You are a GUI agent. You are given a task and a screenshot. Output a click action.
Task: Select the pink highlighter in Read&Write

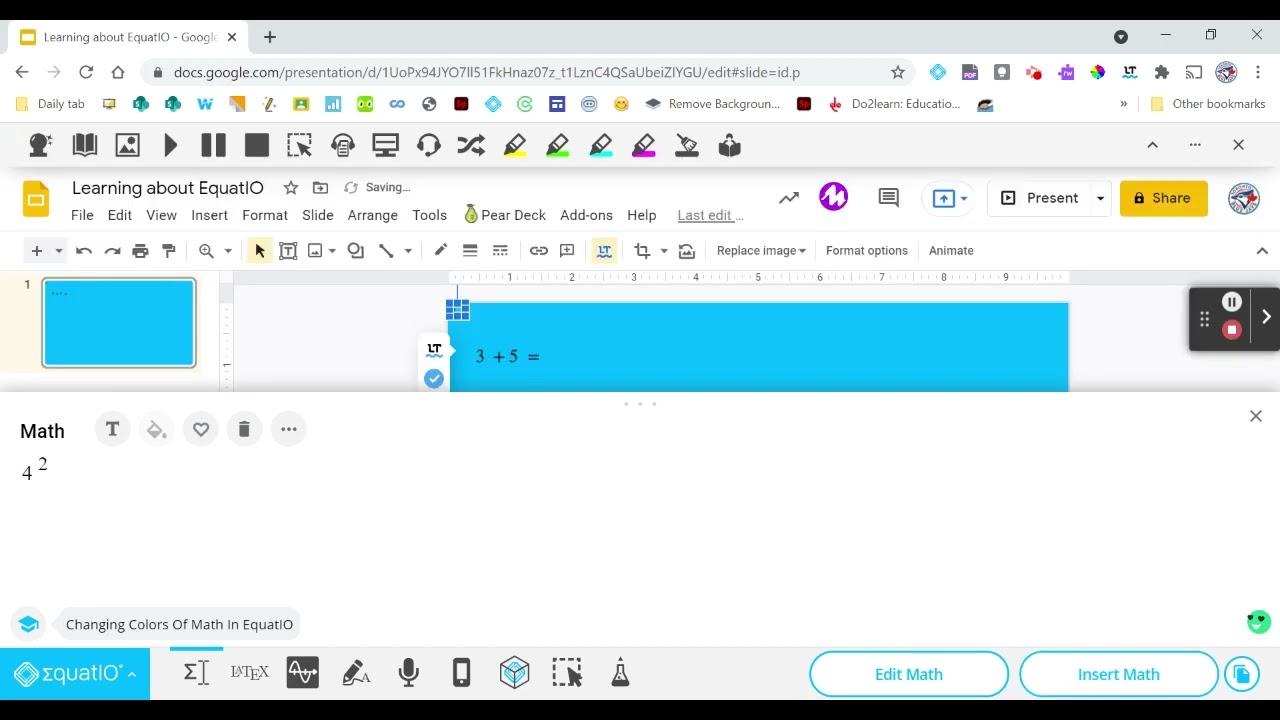point(644,146)
